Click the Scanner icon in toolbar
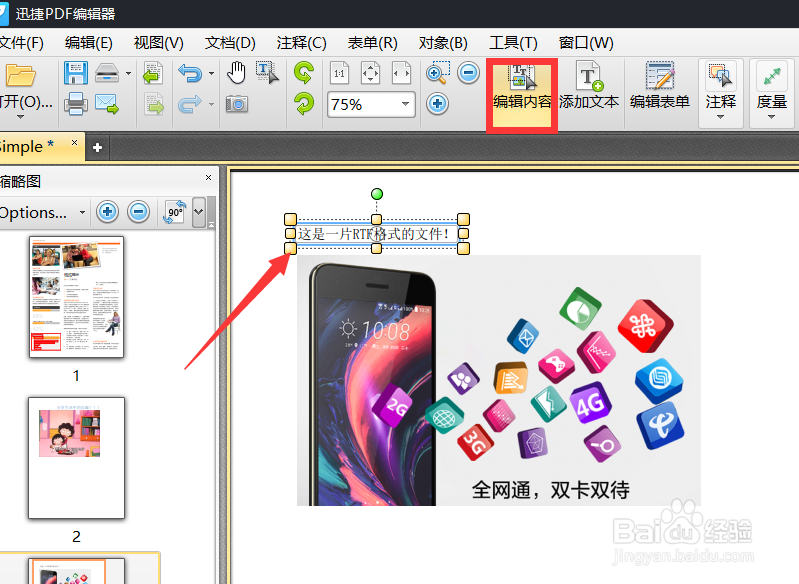Screen dimensions: 799x584 107,73
